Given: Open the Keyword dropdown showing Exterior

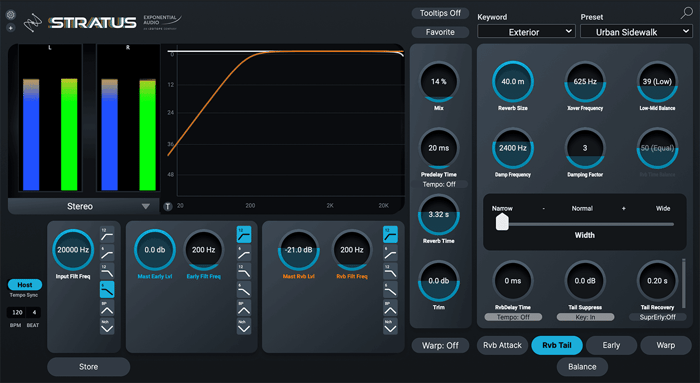Looking at the screenshot, I should pos(526,32).
